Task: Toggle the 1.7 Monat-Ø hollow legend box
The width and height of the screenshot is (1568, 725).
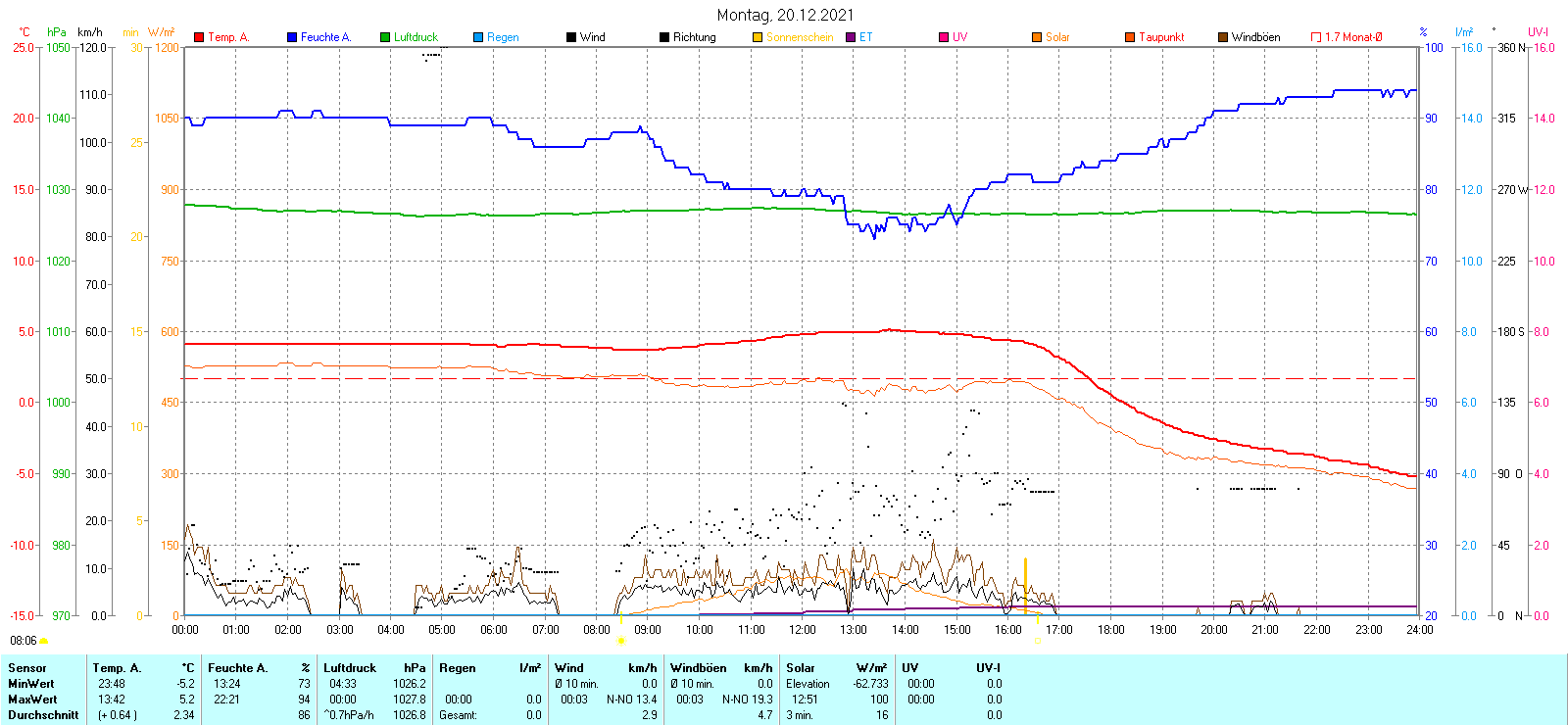Action: (1316, 37)
